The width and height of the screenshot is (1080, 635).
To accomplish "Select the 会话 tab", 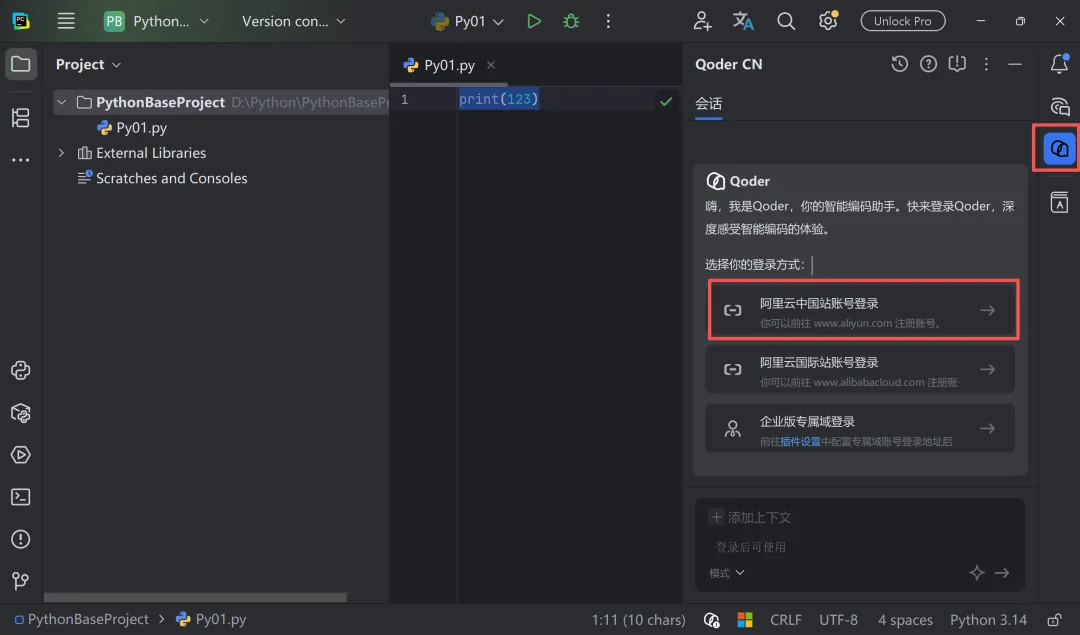I will click(x=708, y=104).
